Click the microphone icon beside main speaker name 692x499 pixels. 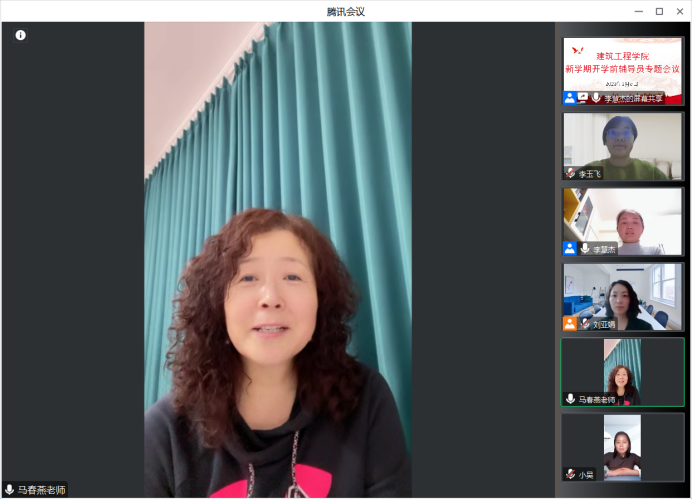point(10,490)
